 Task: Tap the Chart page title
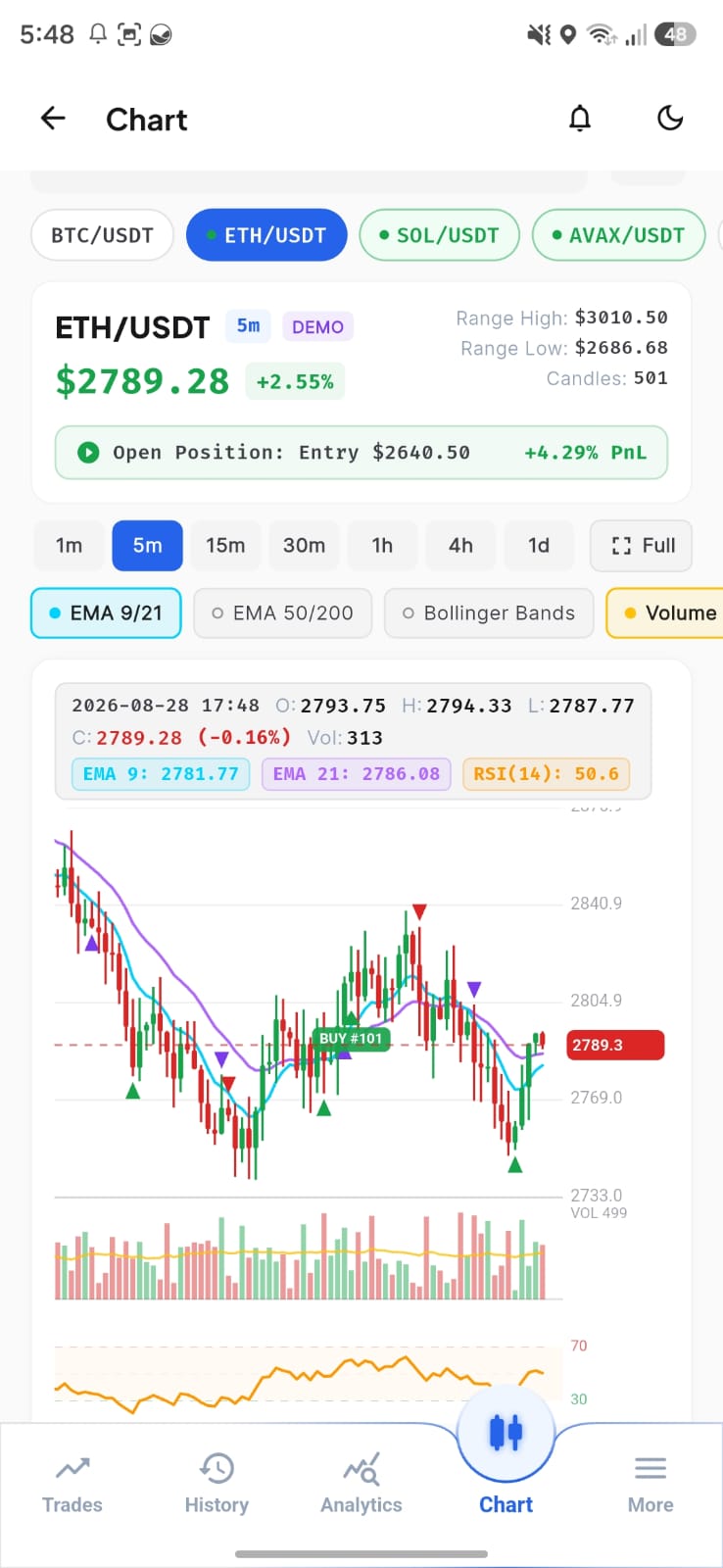(146, 120)
